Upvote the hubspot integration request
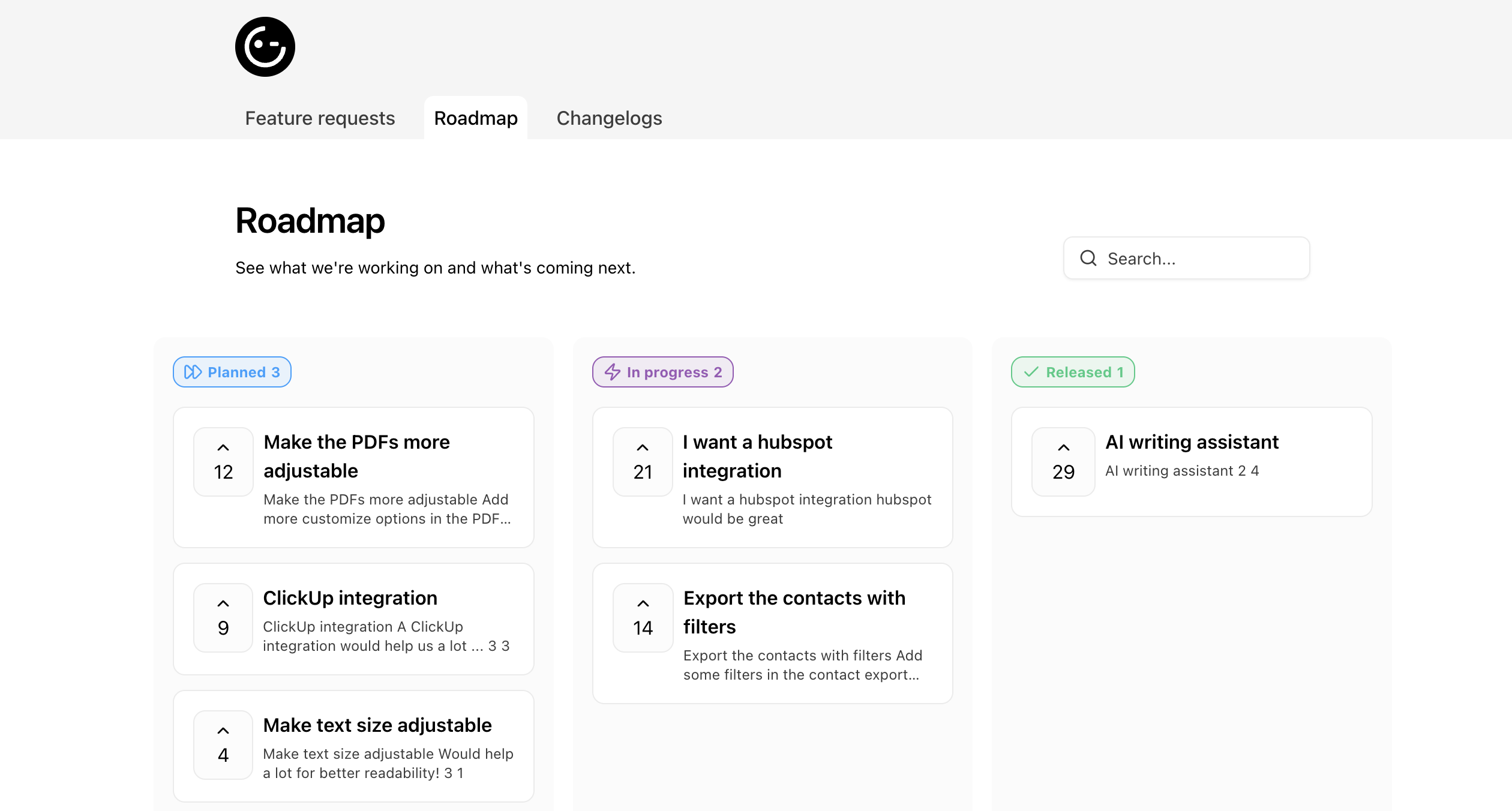This screenshot has height=811, width=1512. coord(643,462)
